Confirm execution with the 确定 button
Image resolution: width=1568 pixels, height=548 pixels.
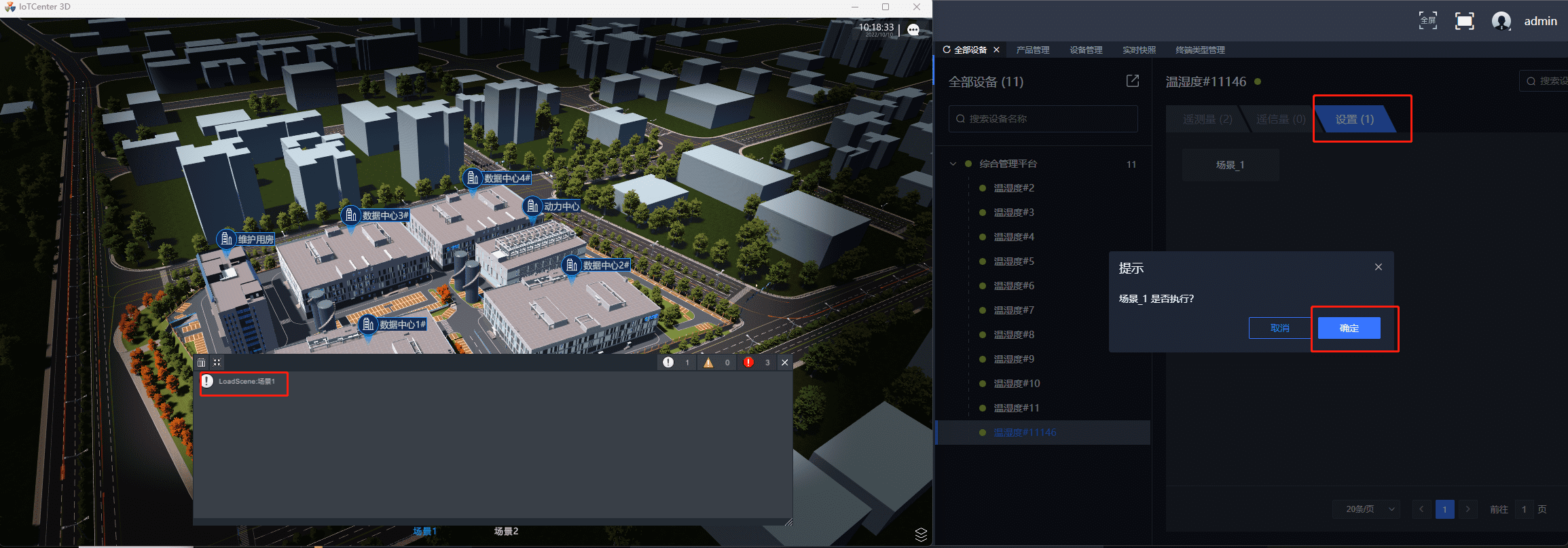tap(1349, 328)
